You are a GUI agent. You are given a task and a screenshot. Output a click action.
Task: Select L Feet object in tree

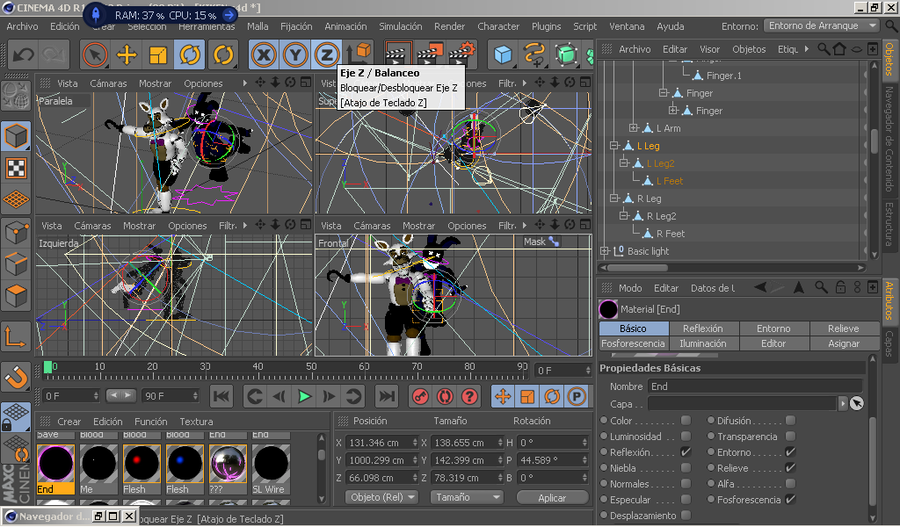[669, 181]
